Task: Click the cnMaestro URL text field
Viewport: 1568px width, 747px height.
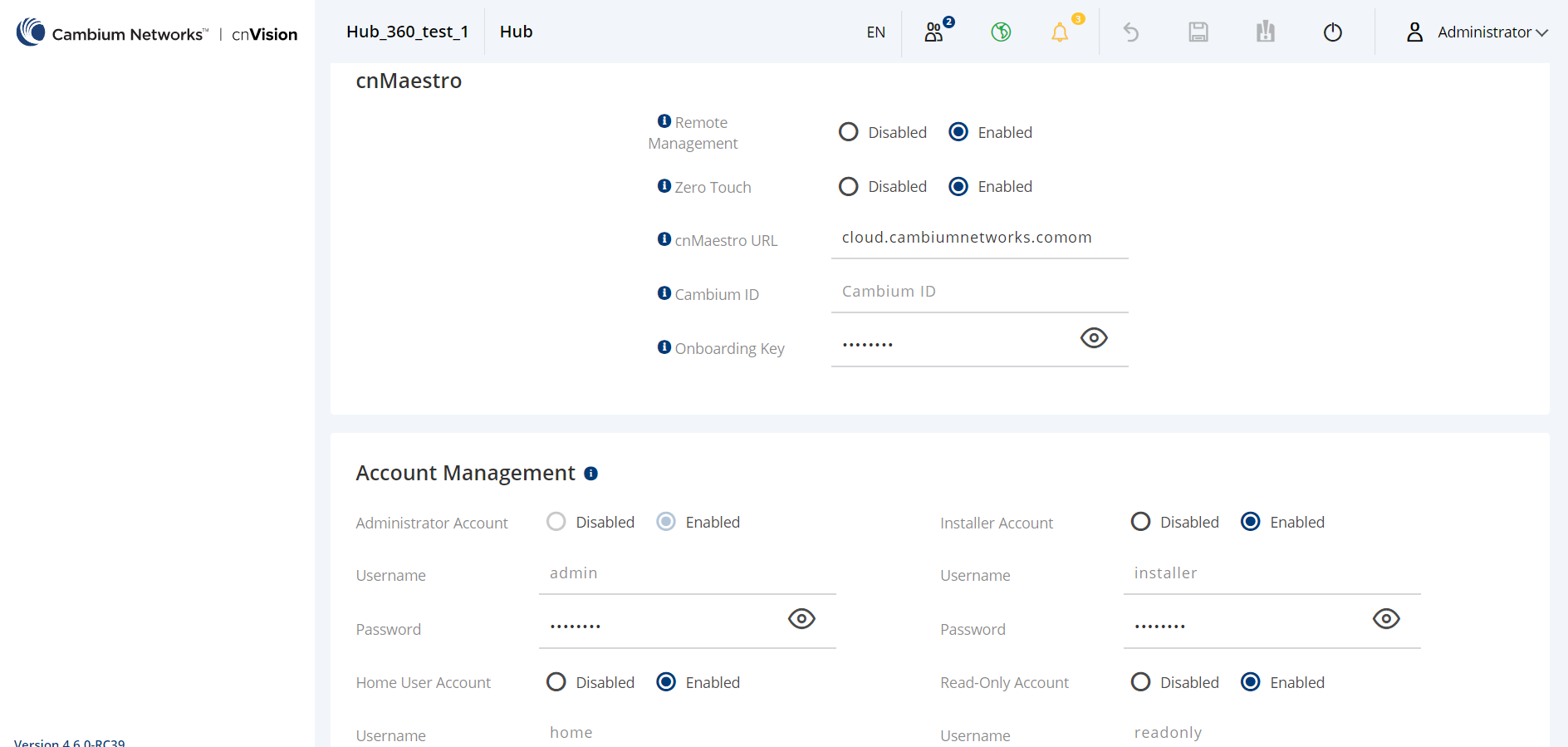Action: 979,238
